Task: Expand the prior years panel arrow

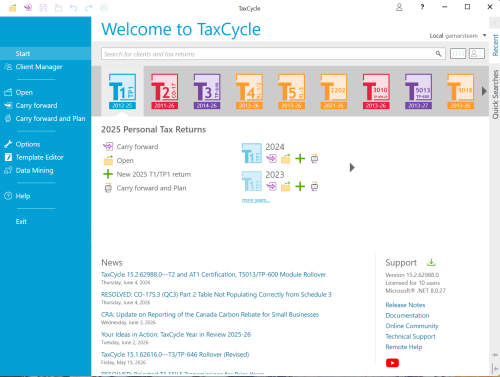Action: click(352, 167)
